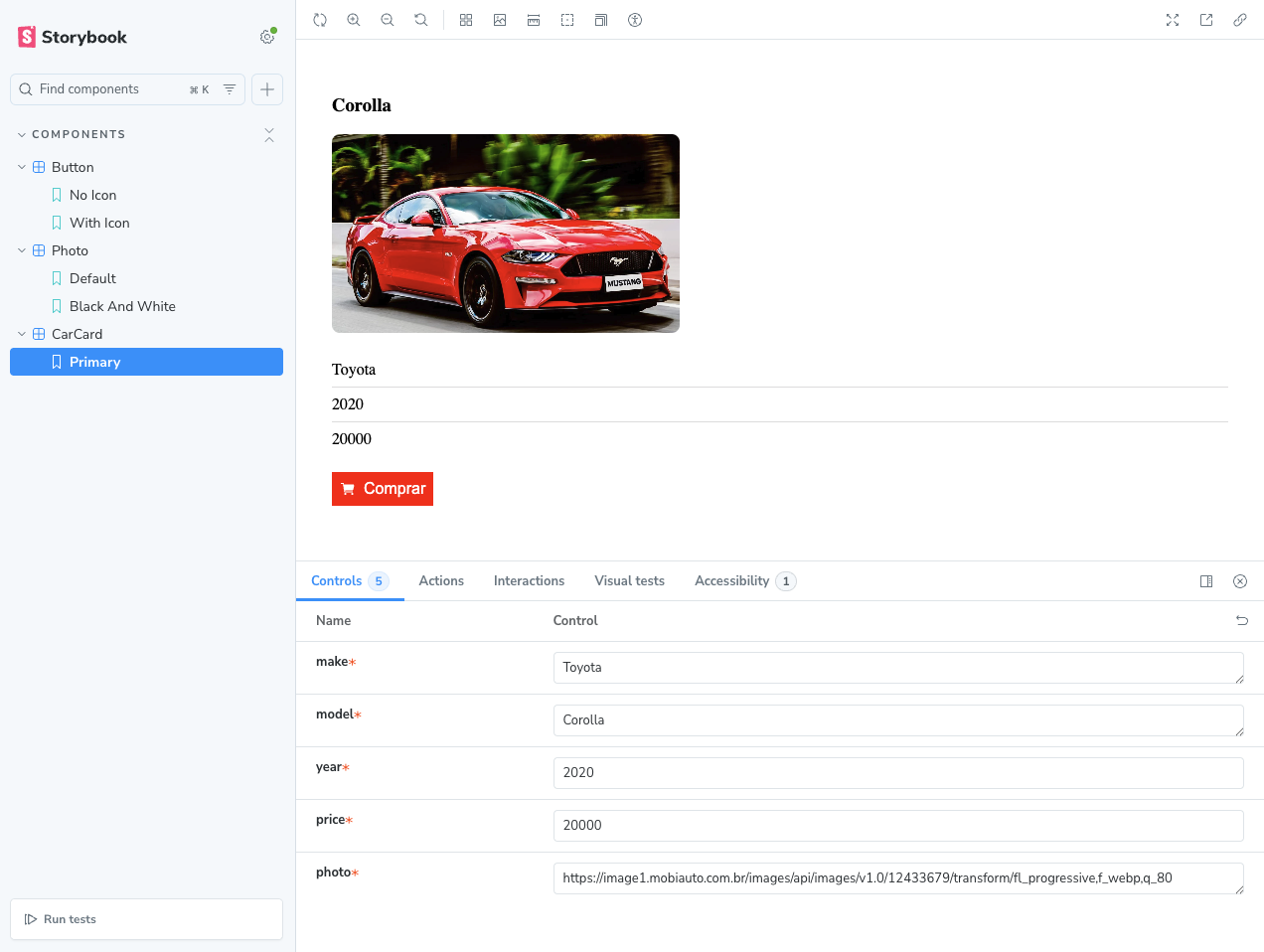Image resolution: width=1264 pixels, height=952 pixels.
Task: Click the 20000 price text in the card
Action: [352, 439]
